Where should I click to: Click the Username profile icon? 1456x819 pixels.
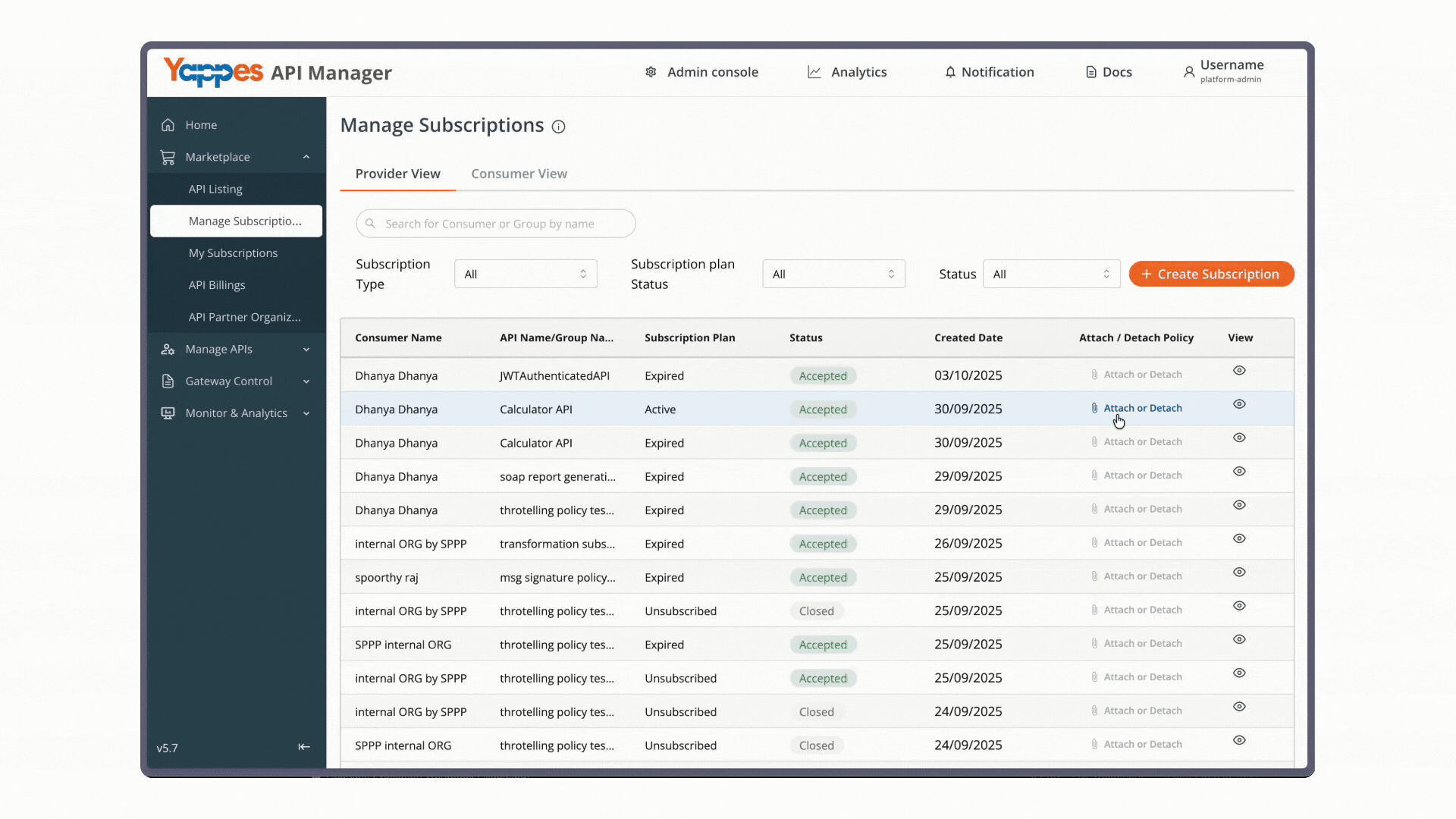coord(1189,72)
